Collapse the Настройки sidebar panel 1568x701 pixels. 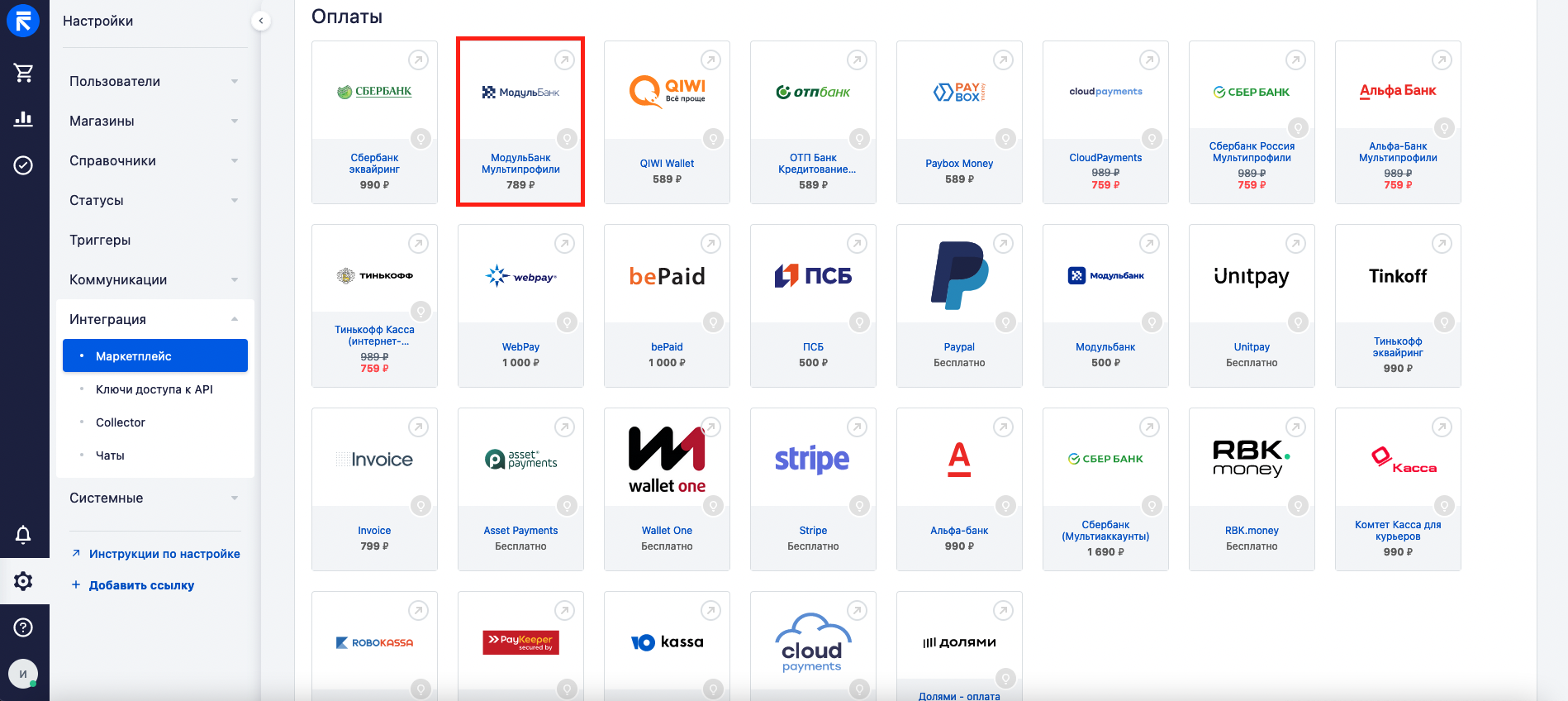[261, 21]
